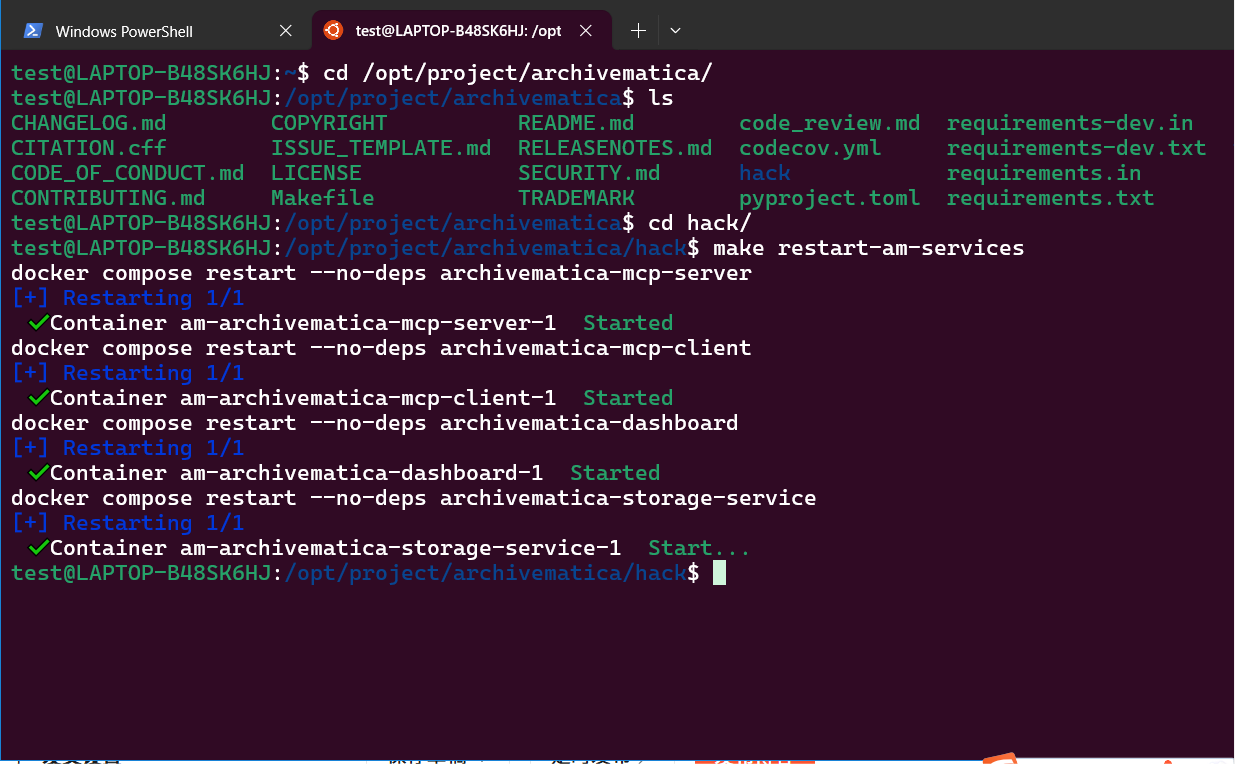Click the SECURITY.md file name

click(x=589, y=173)
